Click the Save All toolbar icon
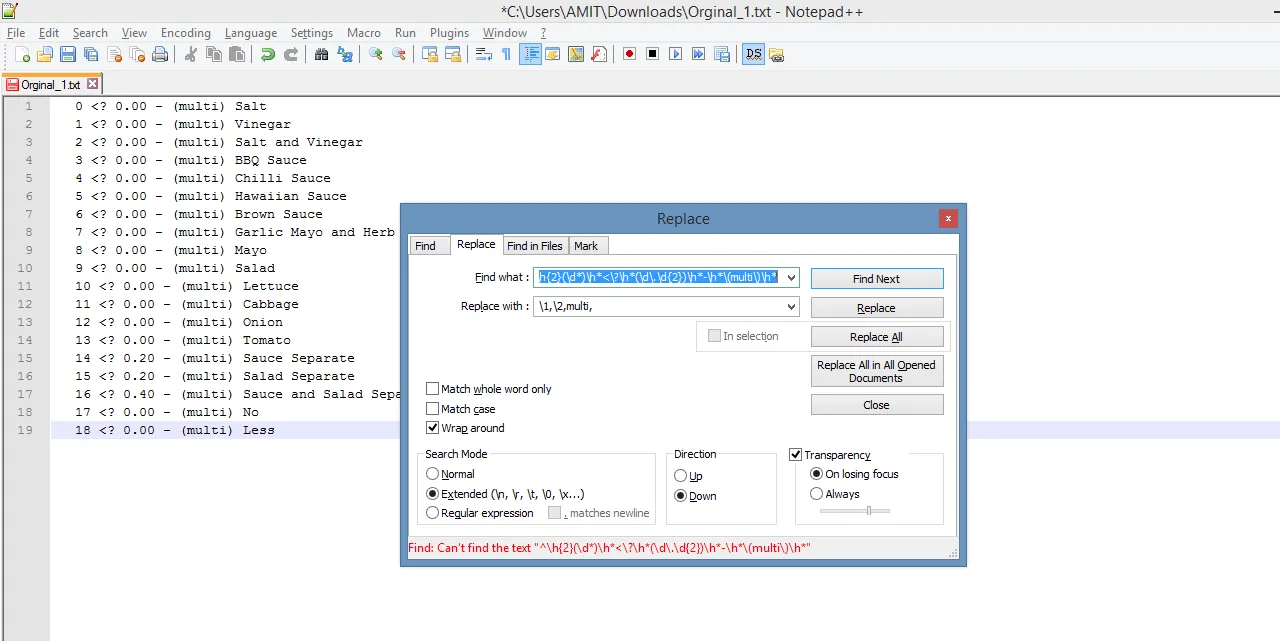 click(x=91, y=54)
